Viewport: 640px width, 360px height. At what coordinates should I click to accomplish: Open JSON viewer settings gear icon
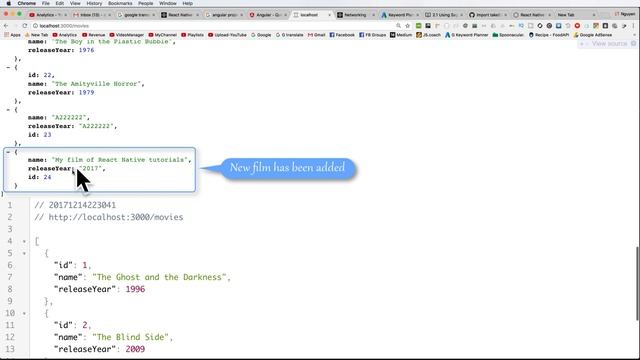click(633, 43)
